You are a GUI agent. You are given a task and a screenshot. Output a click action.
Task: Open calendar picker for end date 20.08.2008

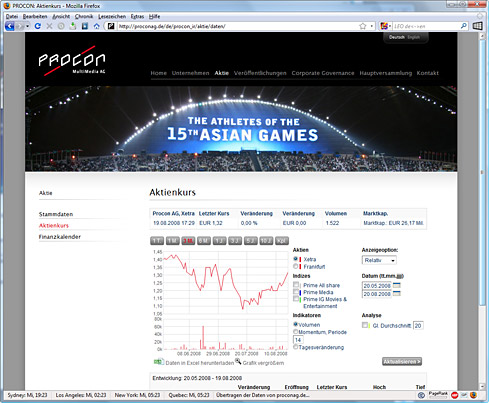(x=397, y=294)
